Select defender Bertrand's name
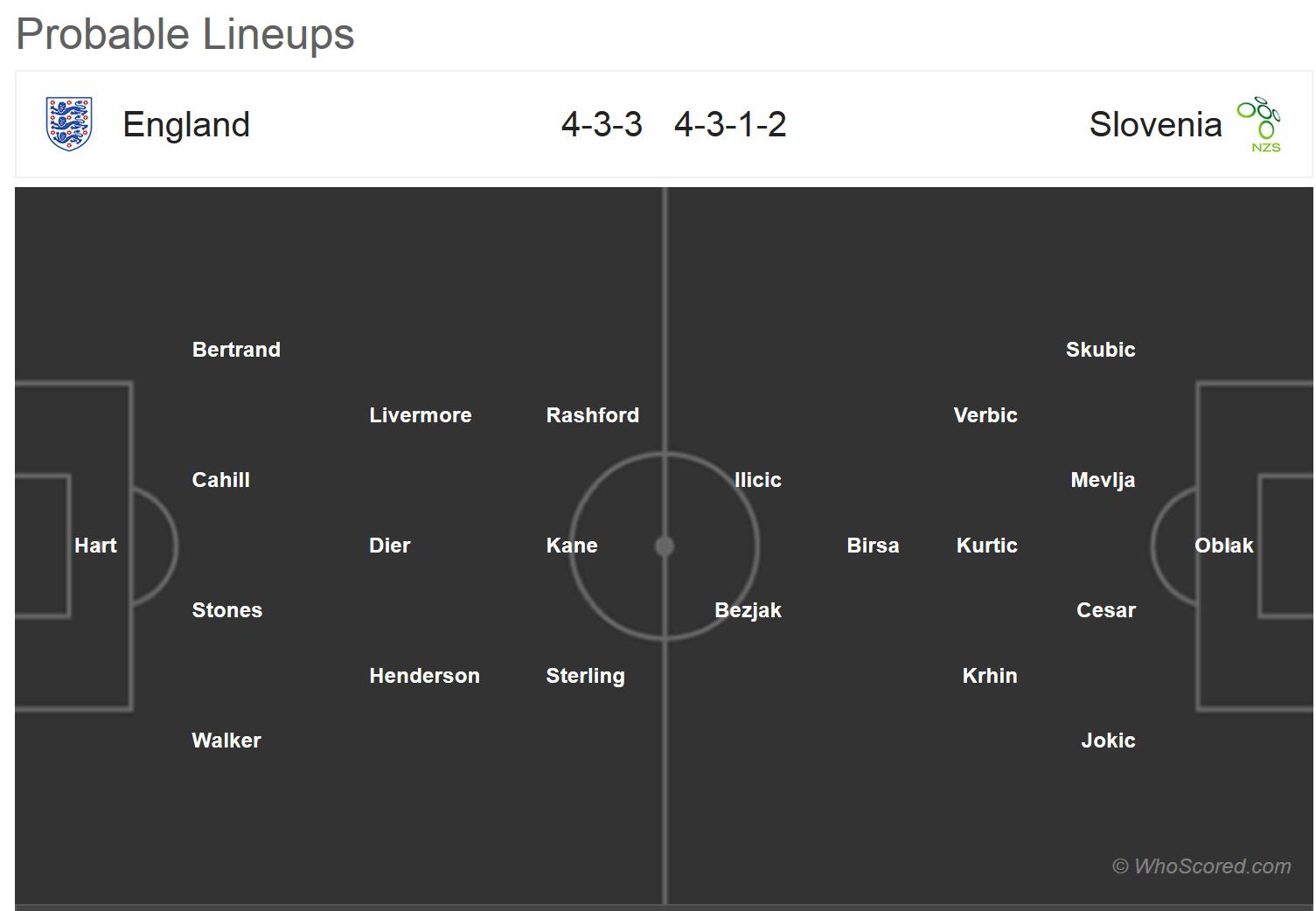The height and width of the screenshot is (911, 1316). point(236,350)
